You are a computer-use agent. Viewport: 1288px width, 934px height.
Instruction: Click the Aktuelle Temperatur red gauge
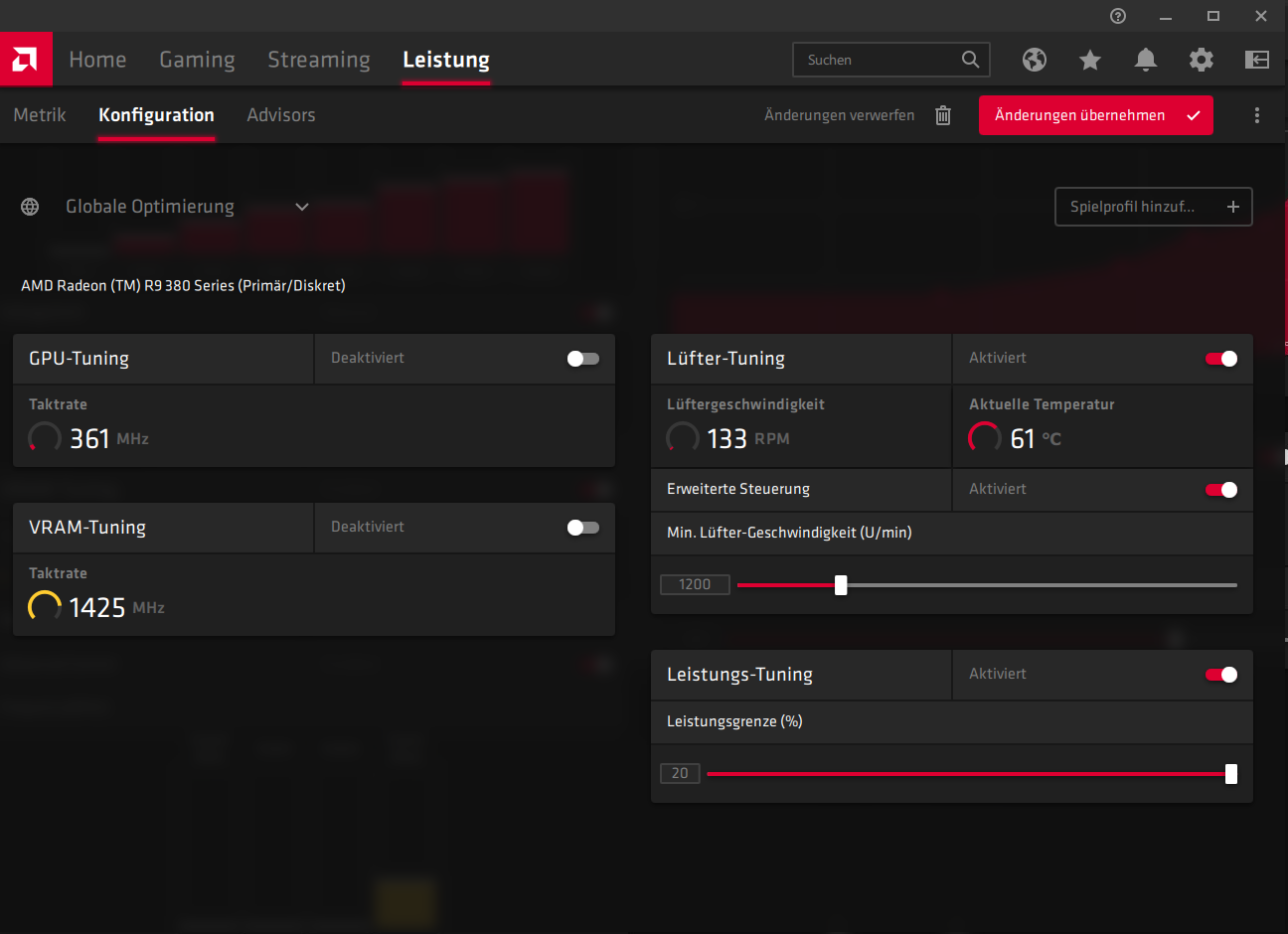click(x=985, y=438)
